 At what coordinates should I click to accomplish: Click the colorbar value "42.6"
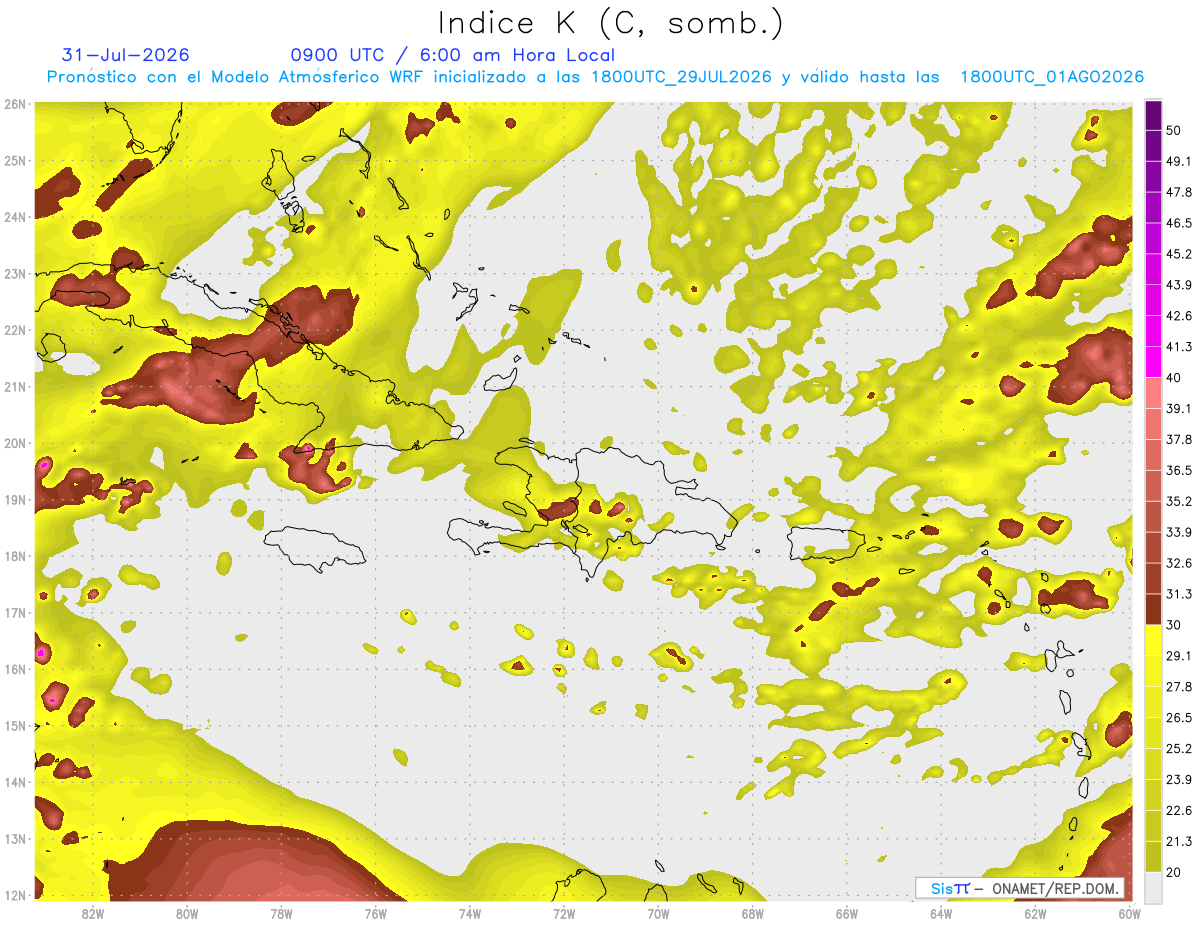[1178, 316]
